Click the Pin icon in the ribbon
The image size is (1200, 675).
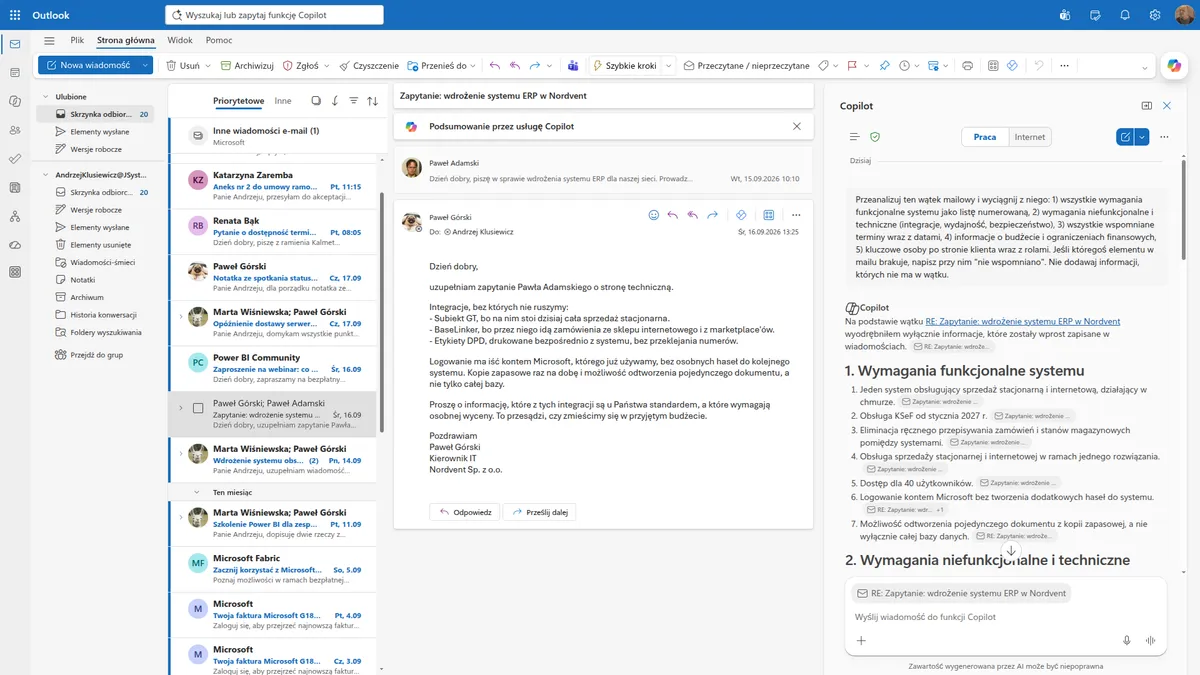click(884, 65)
